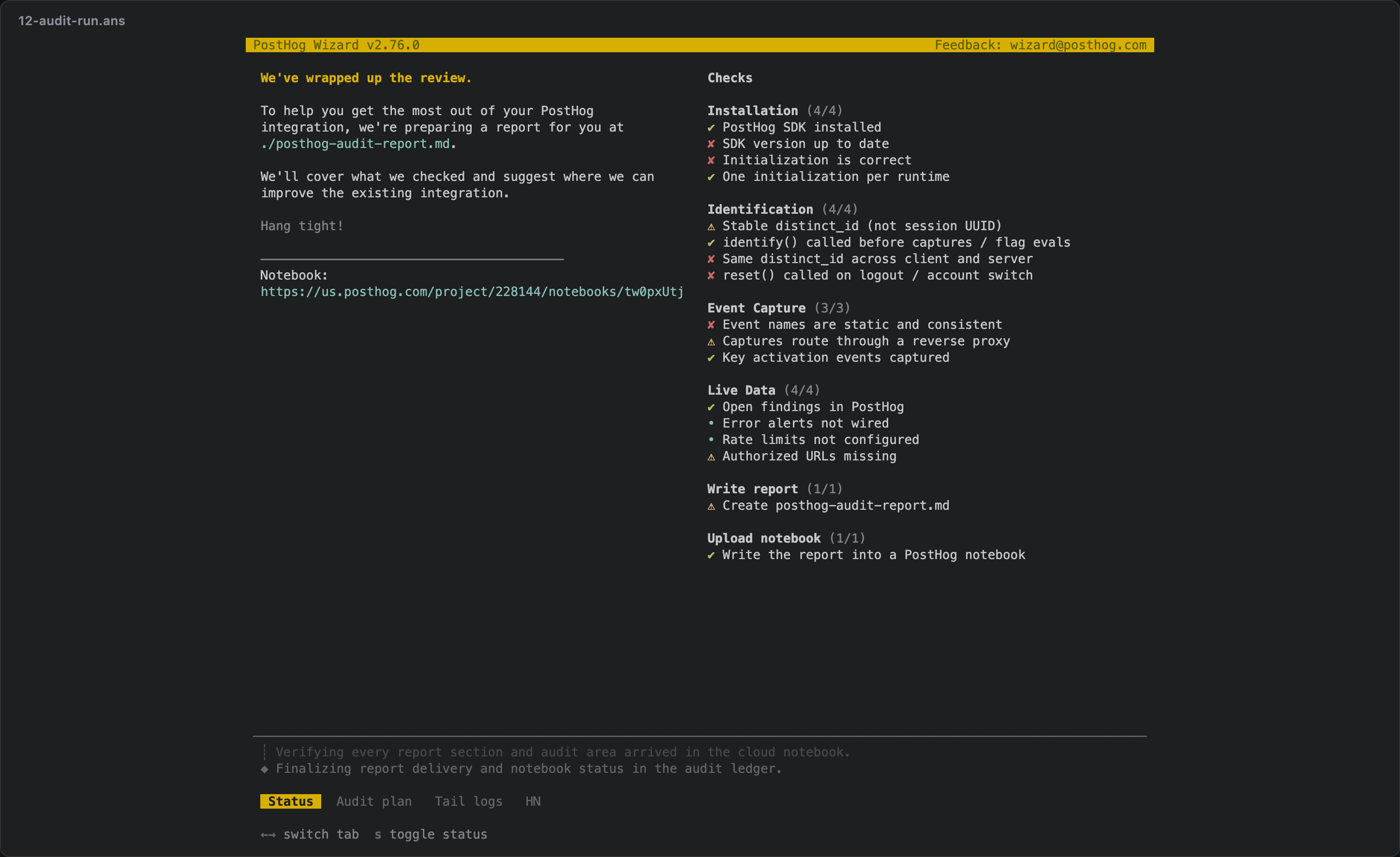Click the red cross beside reset() called on logout

point(711,276)
